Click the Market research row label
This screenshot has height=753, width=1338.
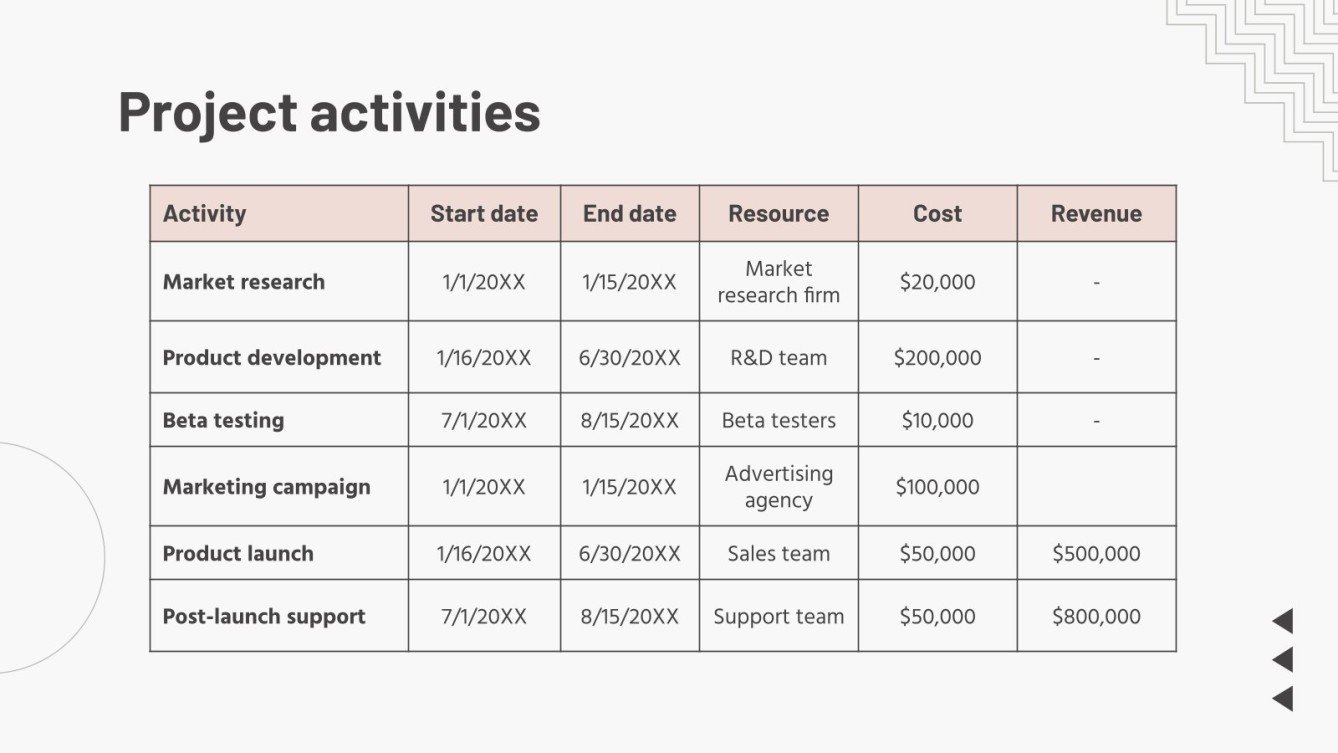[x=244, y=282]
